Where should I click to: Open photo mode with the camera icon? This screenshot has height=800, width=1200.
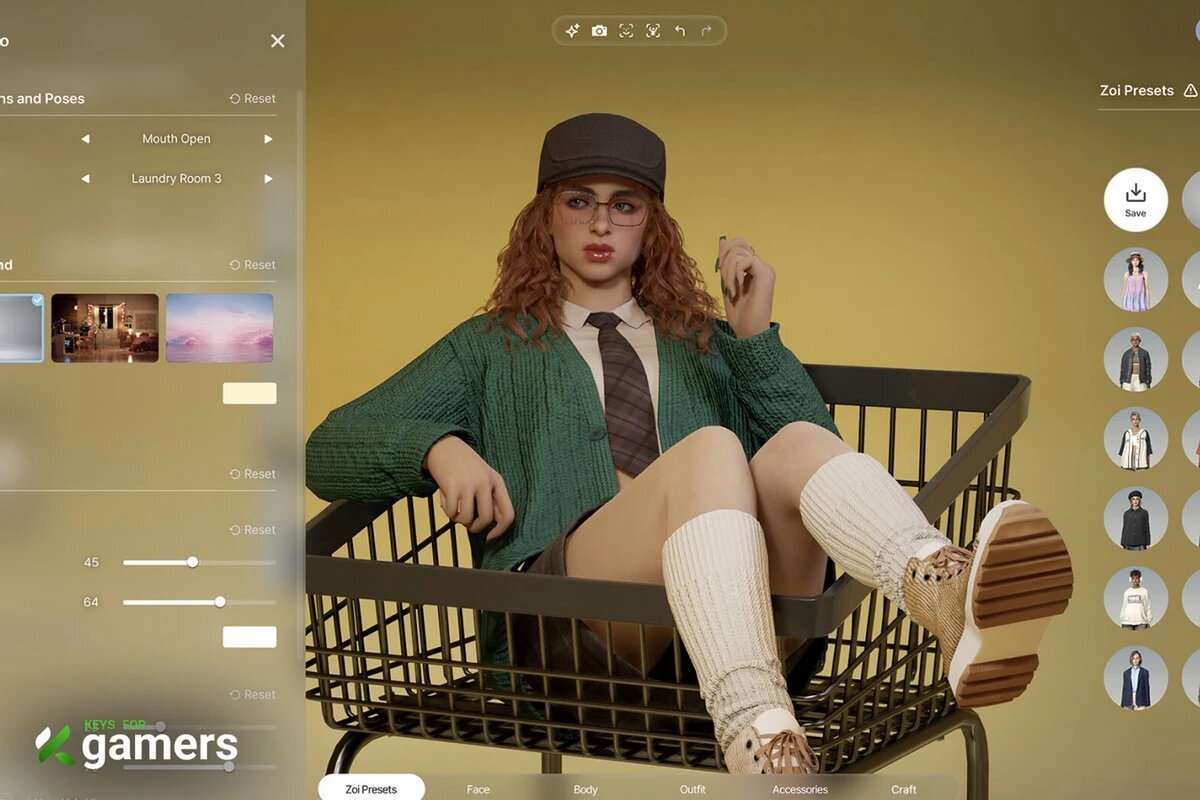(x=599, y=31)
